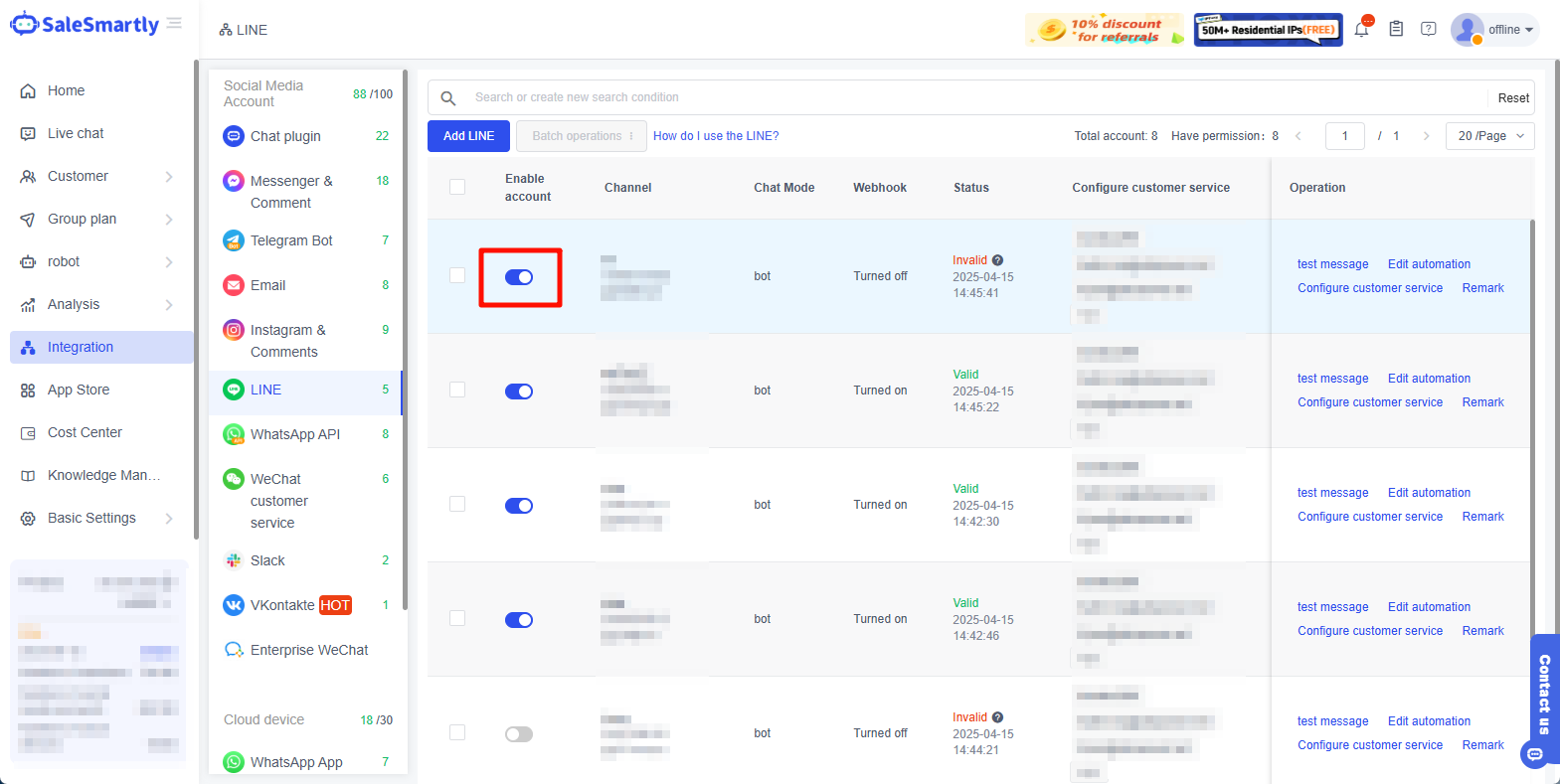This screenshot has height=784, width=1560.
Task: Tick the select-all checkbox in table header
Action: (457, 187)
